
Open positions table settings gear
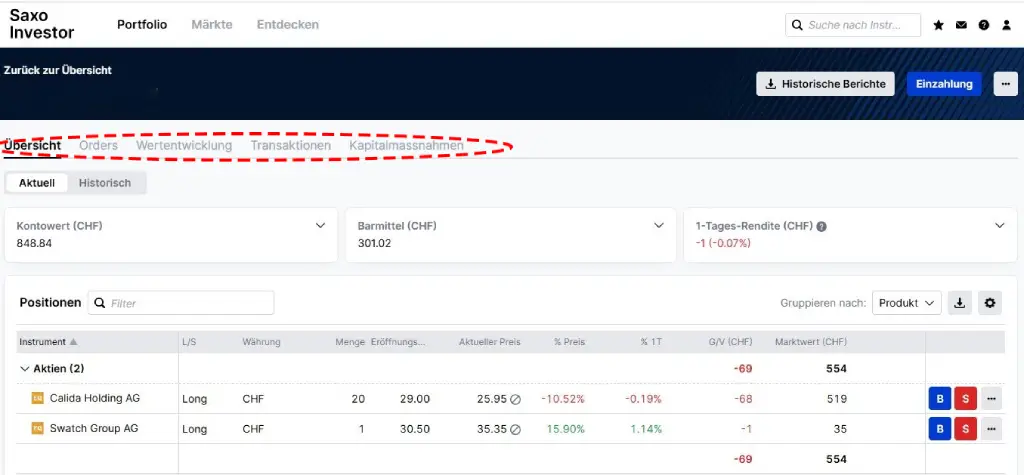(x=990, y=303)
